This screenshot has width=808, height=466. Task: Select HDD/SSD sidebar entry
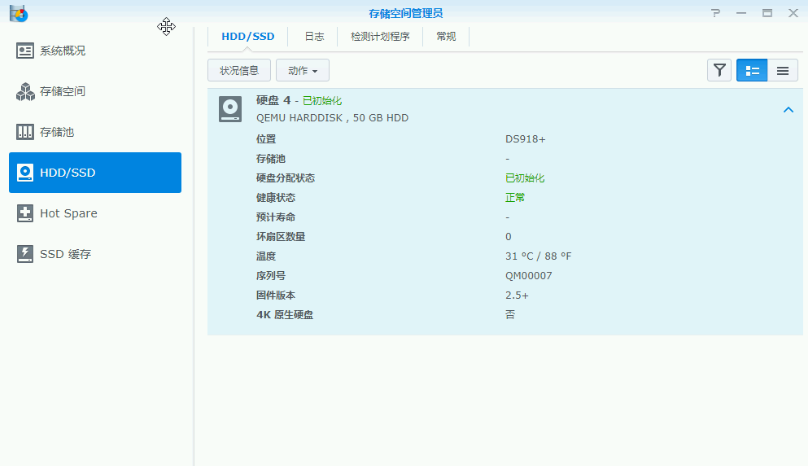pyautogui.click(x=95, y=172)
